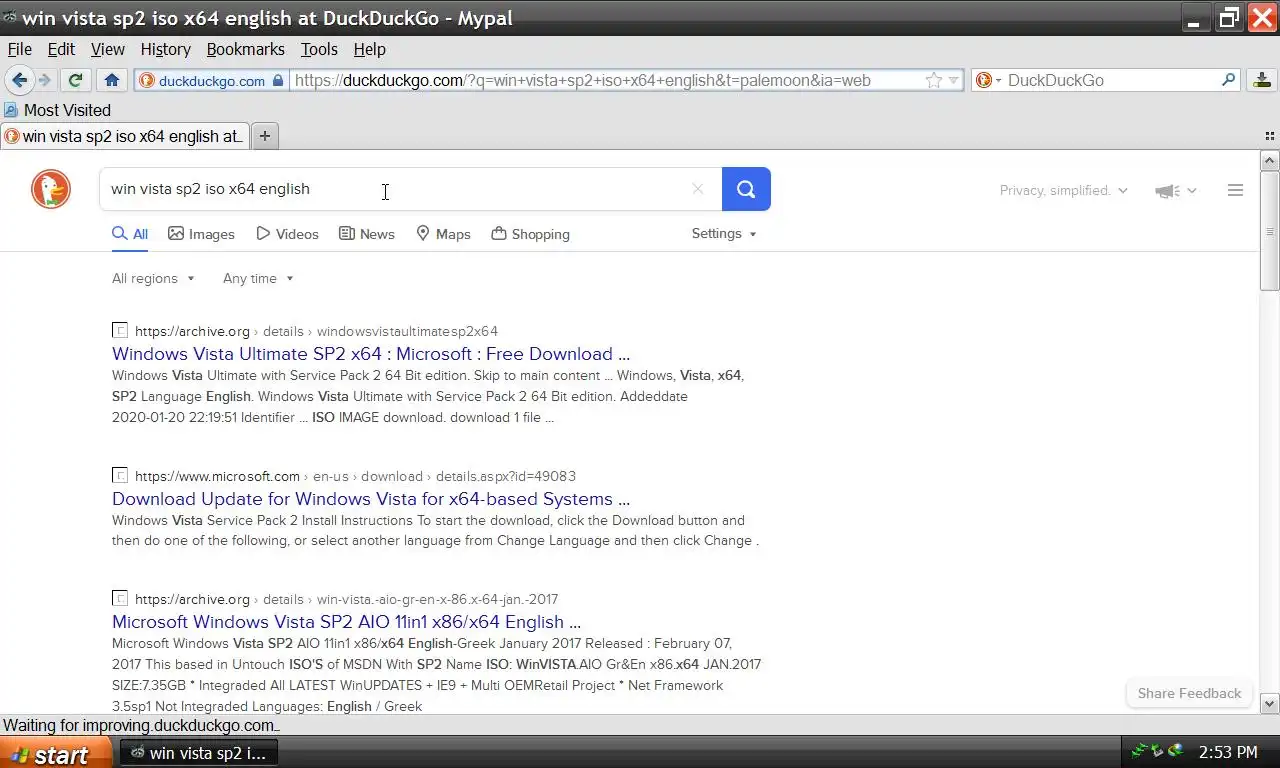Open 'Microsoft Windows Vista SP2 AIO 11in1' result
The image size is (1280, 768).
346,622
